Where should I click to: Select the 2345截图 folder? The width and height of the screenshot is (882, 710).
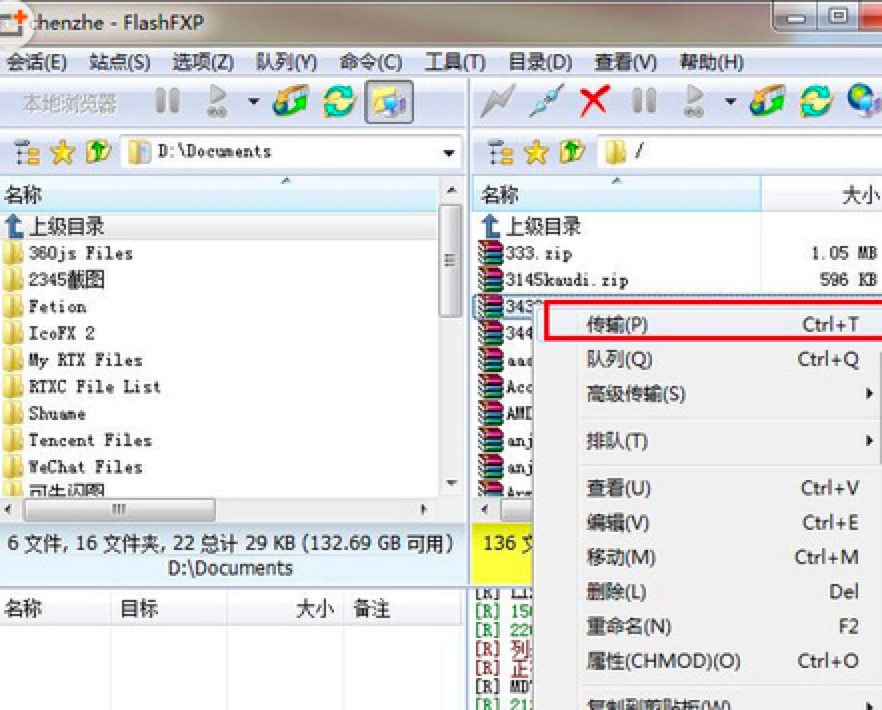pos(218,280)
